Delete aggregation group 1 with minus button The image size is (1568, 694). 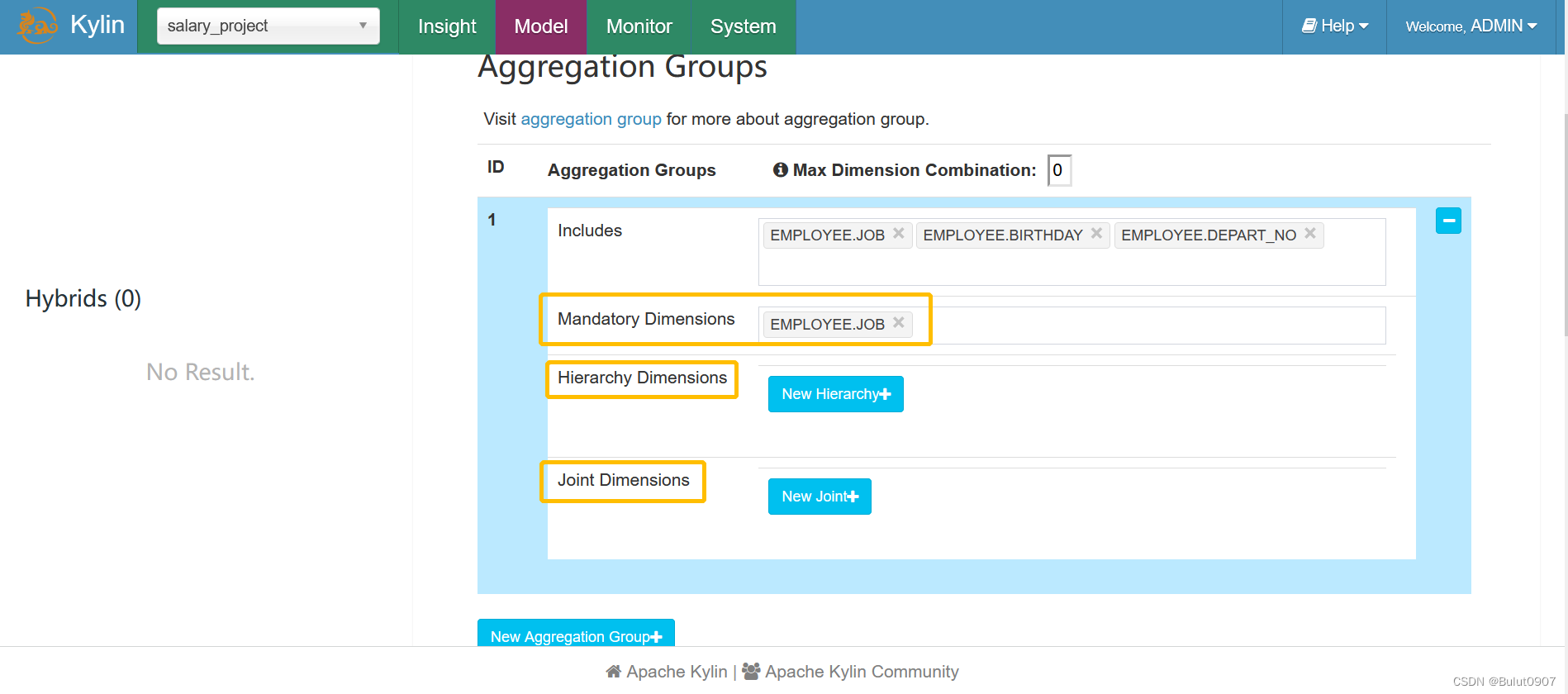pos(1448,221)
